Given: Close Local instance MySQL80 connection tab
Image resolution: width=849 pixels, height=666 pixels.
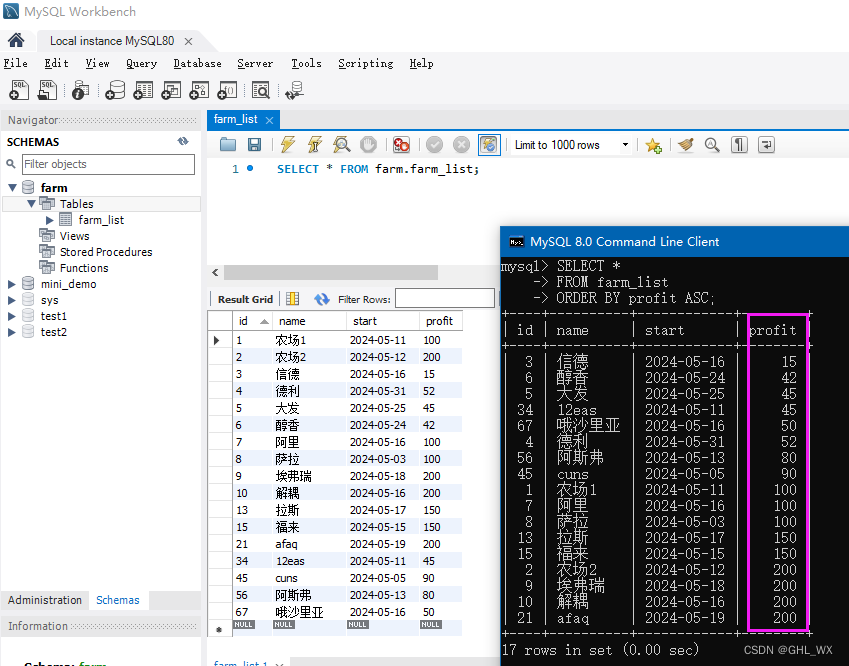Looking at the screenshot, I should 188,41.
